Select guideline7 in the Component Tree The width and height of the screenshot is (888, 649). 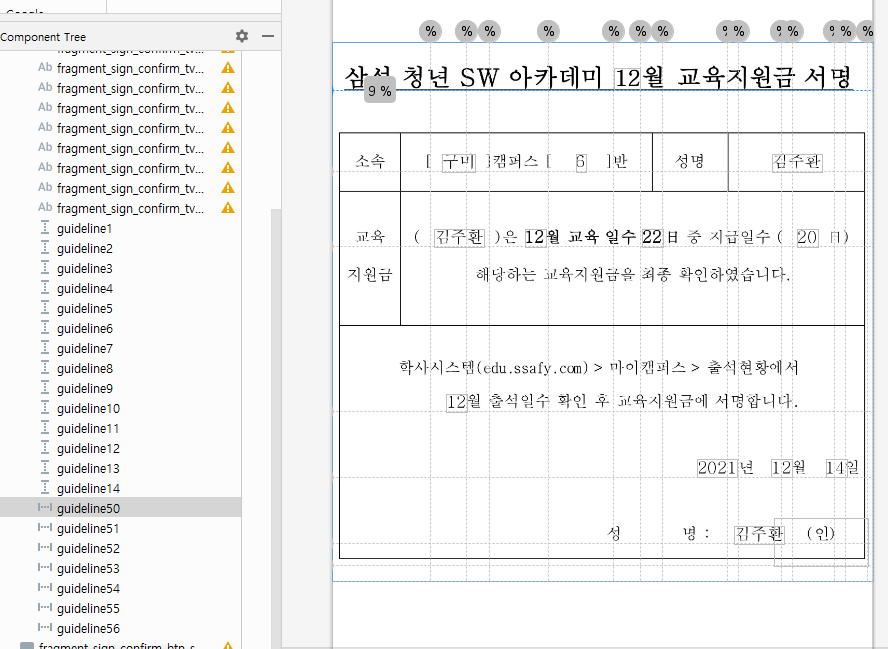pyautogui.click(x=120, y=348)
